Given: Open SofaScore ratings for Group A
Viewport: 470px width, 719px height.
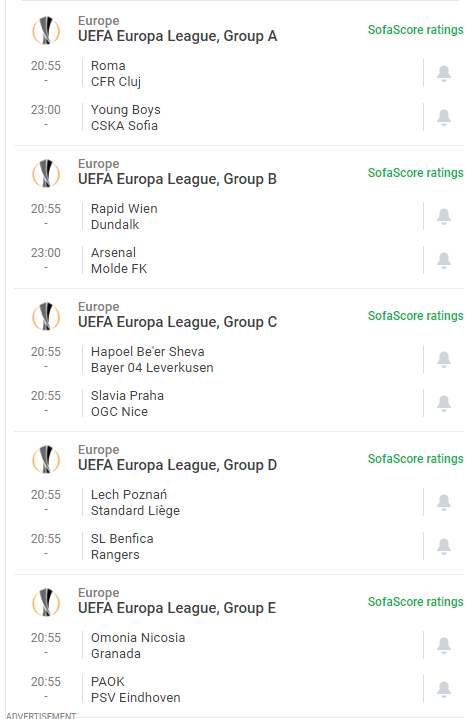Looking at the screenshot, I should [x=415, y=30].
